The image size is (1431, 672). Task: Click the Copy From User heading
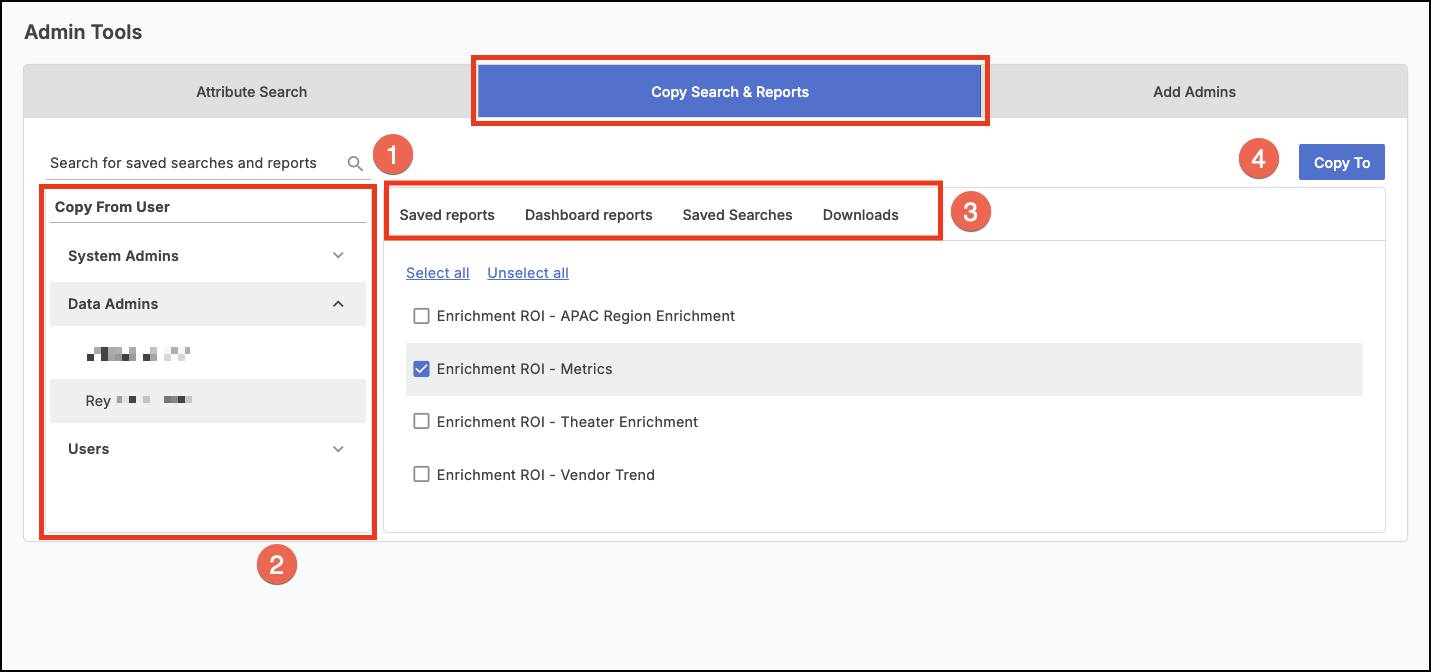click(112, 207)
